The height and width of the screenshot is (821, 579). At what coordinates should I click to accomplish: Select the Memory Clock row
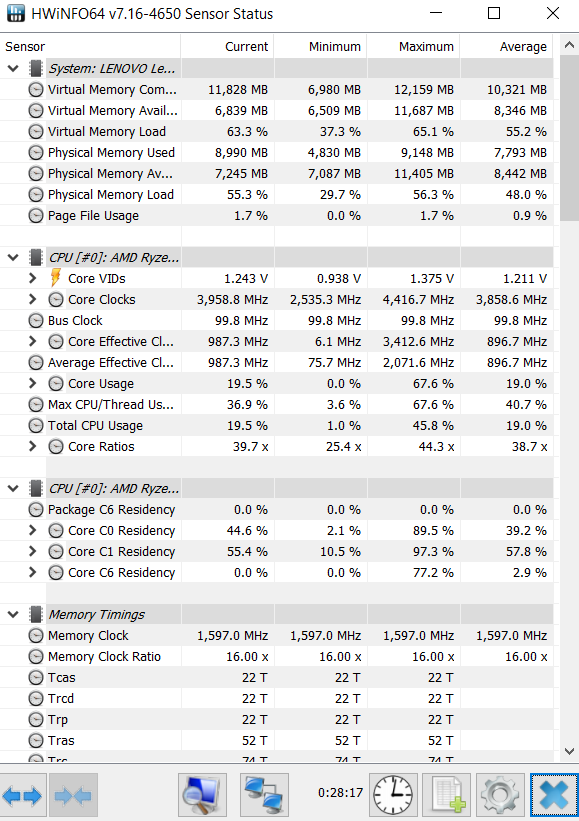[x=276, y=636]
